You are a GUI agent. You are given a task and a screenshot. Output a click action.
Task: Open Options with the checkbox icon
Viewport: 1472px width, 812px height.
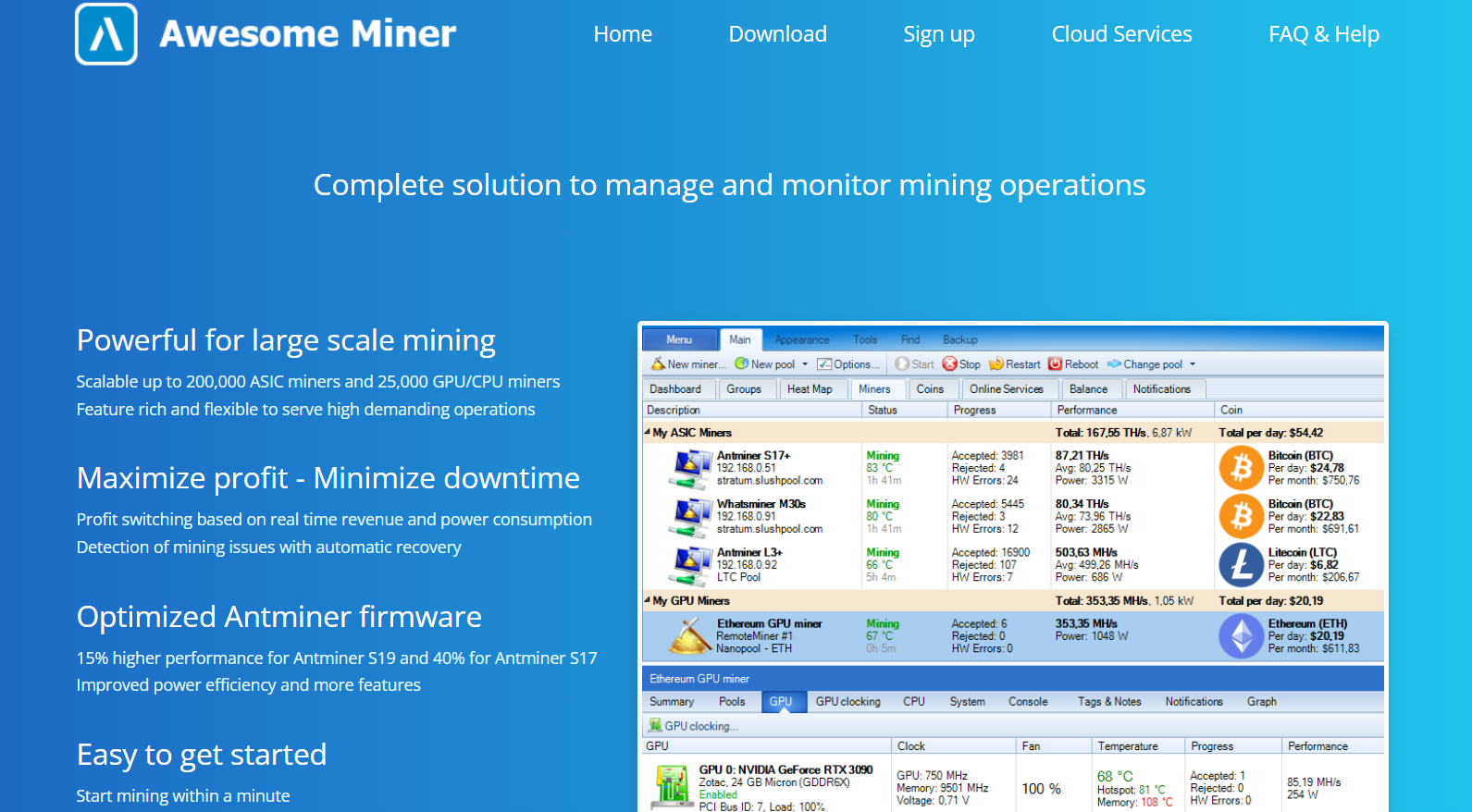823,364
